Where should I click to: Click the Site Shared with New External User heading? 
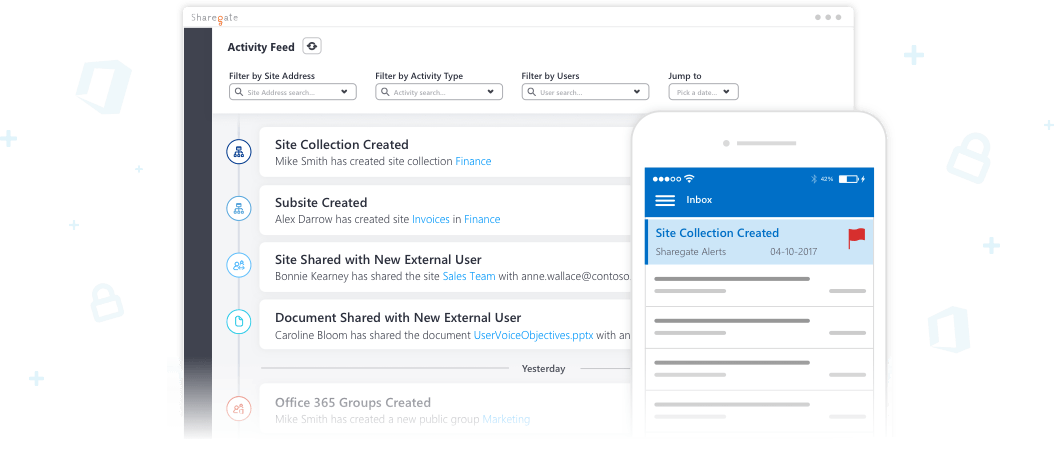point(378,260)
